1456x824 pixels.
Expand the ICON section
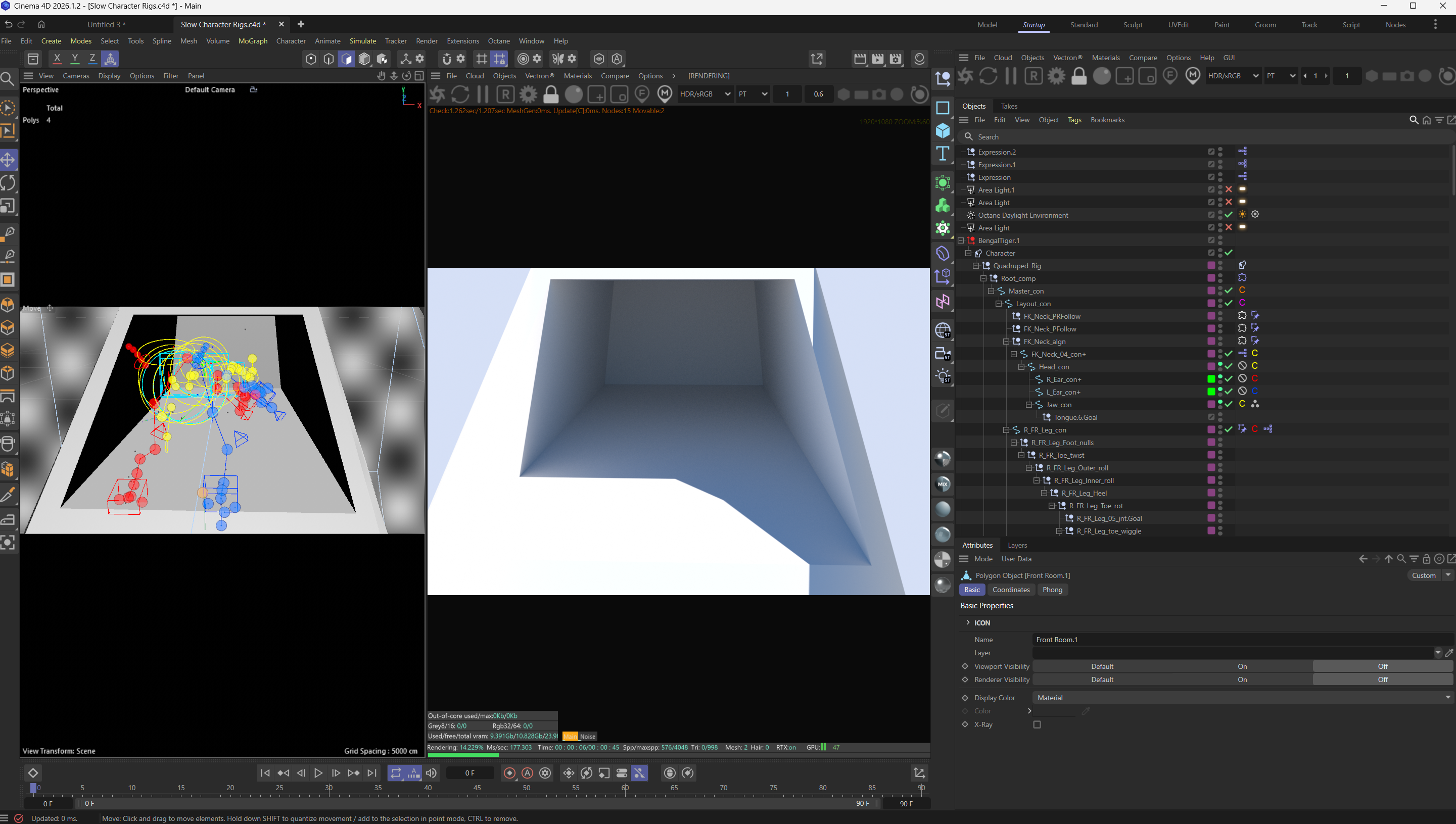pyautogui.click(x=968, y=622)
